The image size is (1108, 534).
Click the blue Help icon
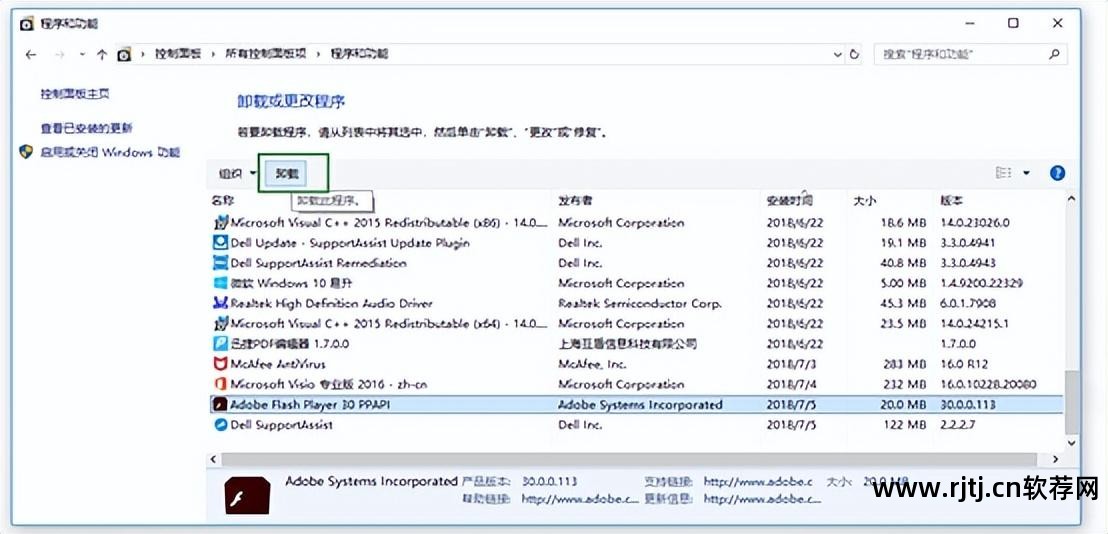pos(1057,173)
